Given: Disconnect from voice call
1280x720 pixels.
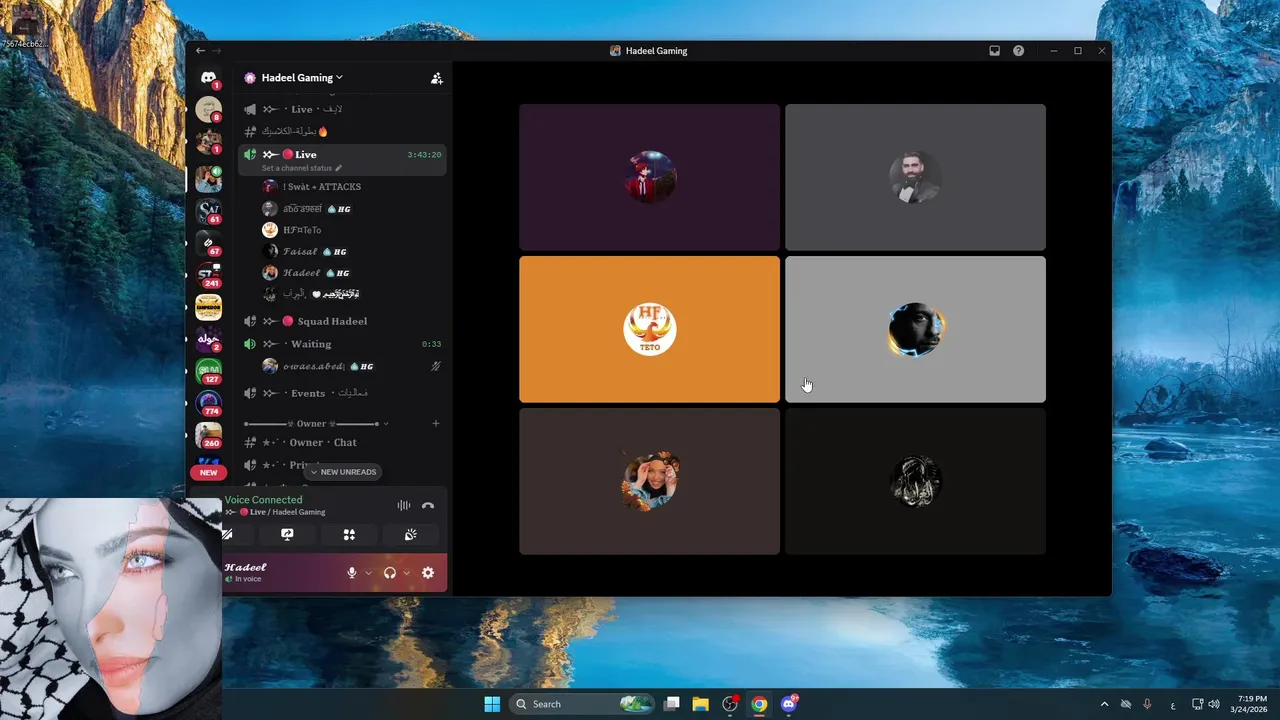Looking at the screenshot, I should [x=428, y=506].
